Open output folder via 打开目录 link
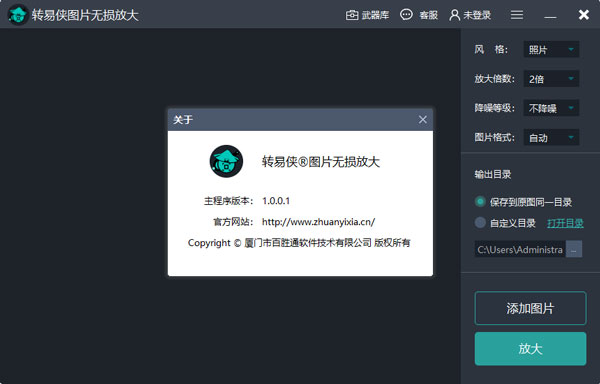Screen dimensions: 600x384 [565, 223]
